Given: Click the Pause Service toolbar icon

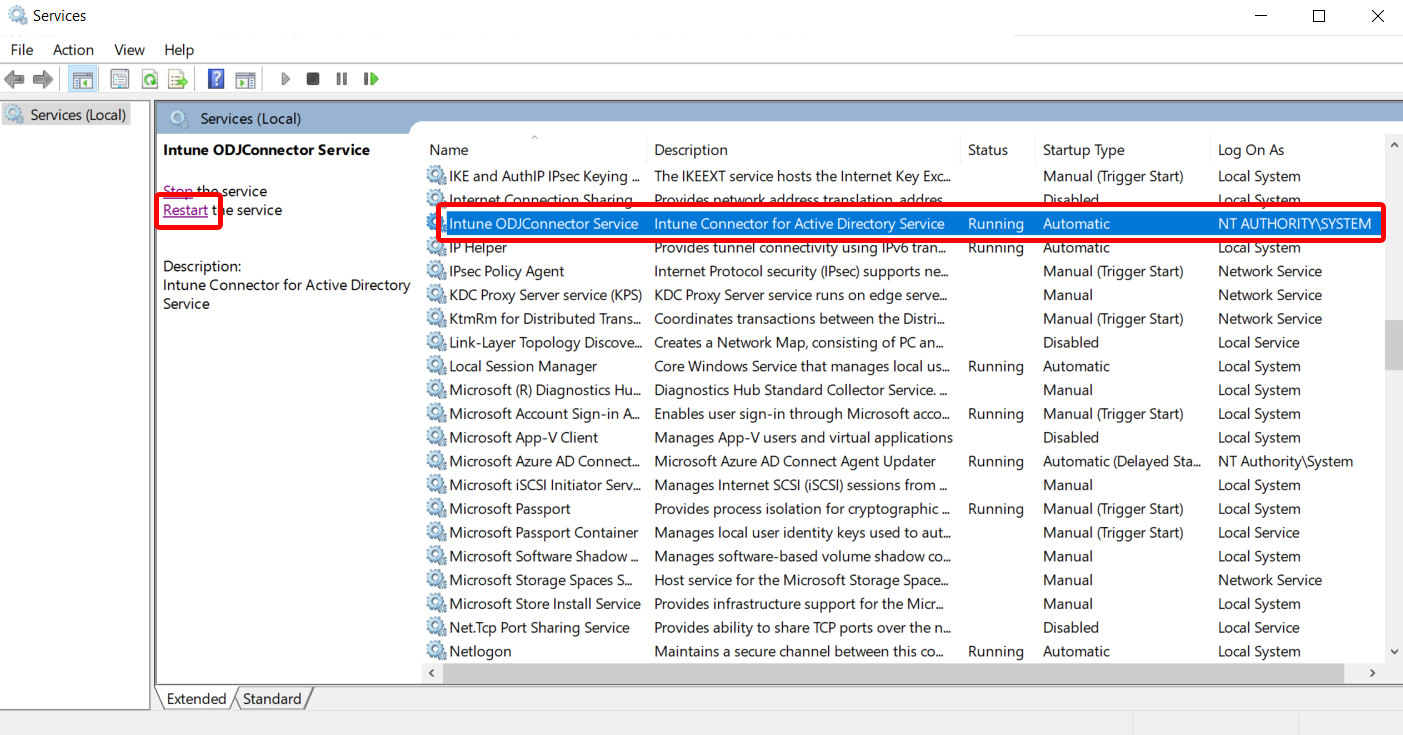Looking at the screenshot, I should click(342, 79).
